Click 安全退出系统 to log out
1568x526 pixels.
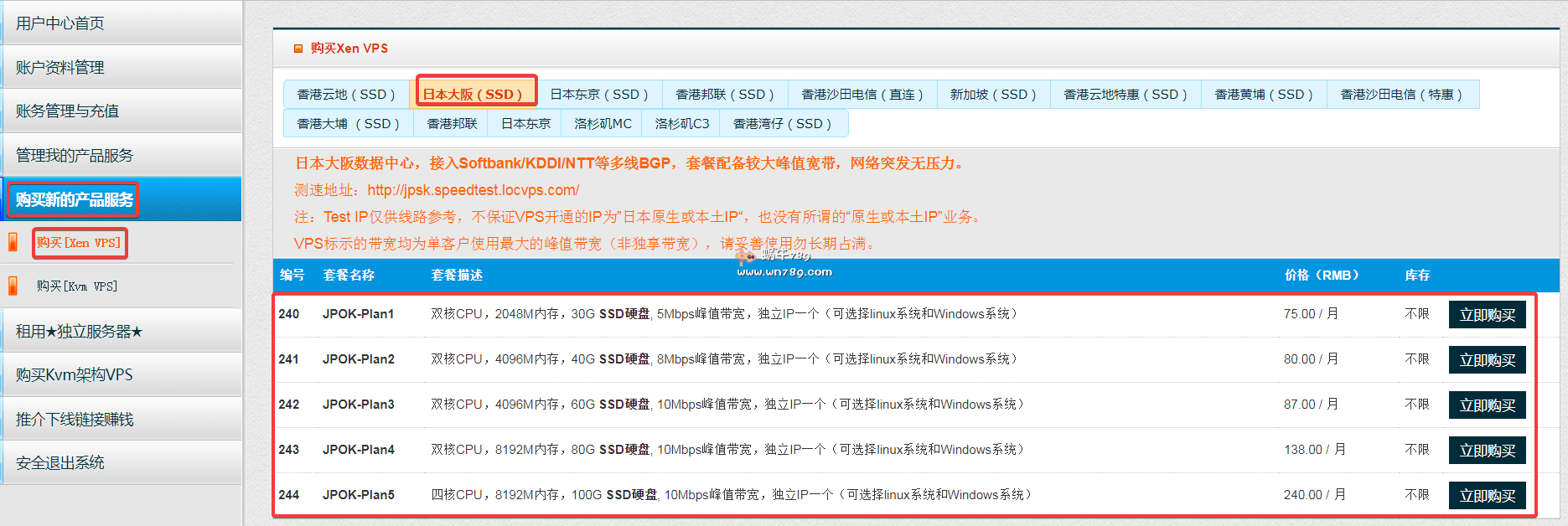pyautogui.click(x=60, y=462)
